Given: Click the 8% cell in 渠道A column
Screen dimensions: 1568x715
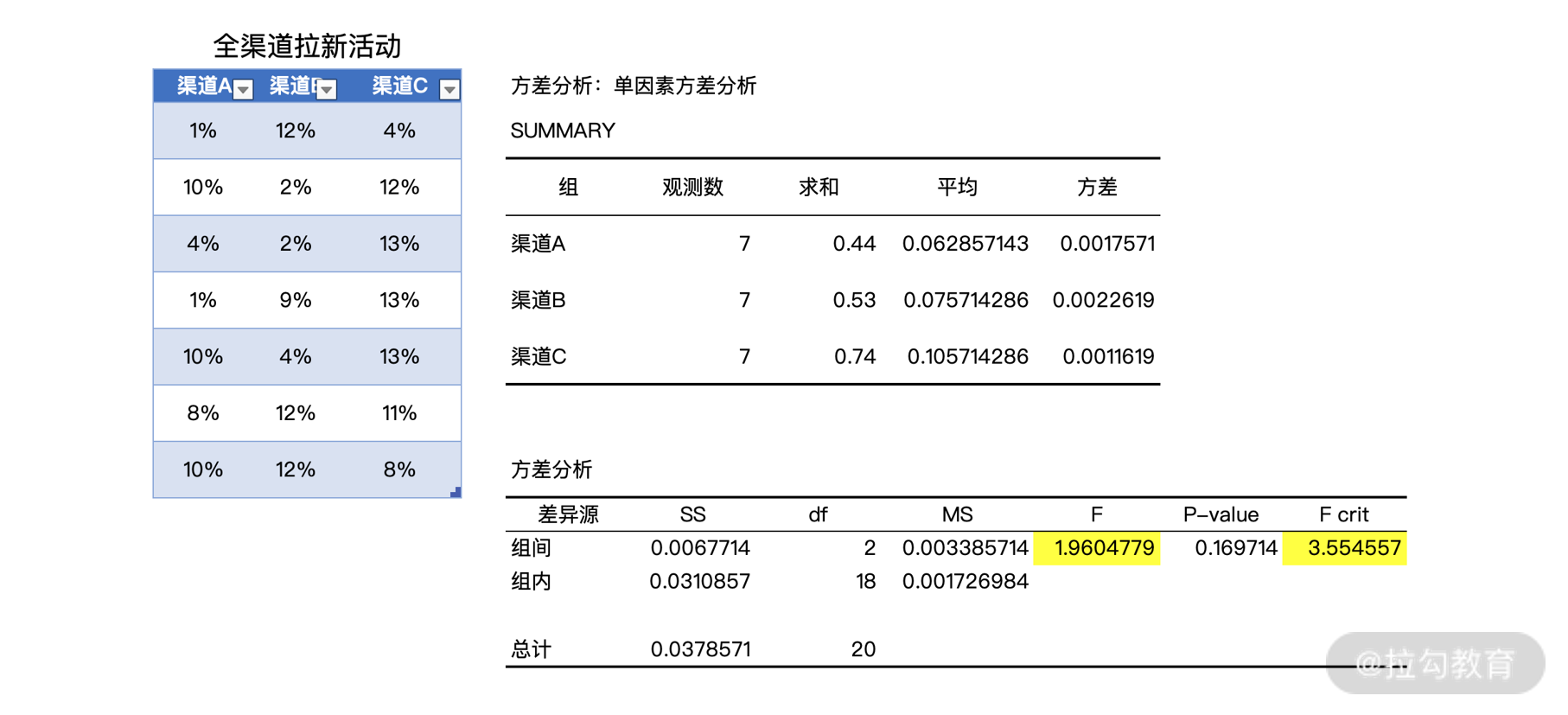Looking at the screenshot, I should [203, 413].
